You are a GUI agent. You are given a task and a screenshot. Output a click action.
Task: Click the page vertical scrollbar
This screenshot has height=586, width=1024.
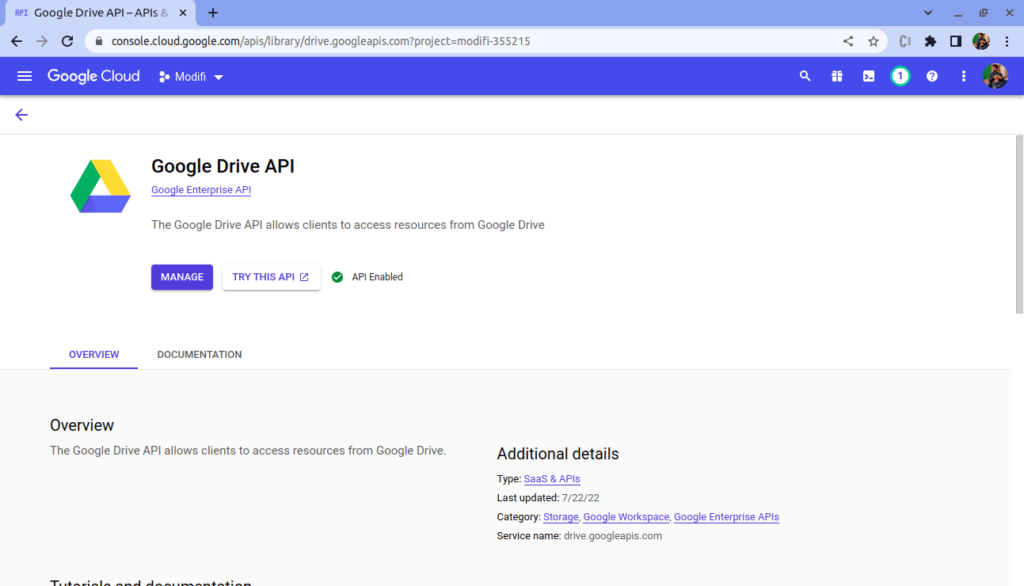point(1019,225)
